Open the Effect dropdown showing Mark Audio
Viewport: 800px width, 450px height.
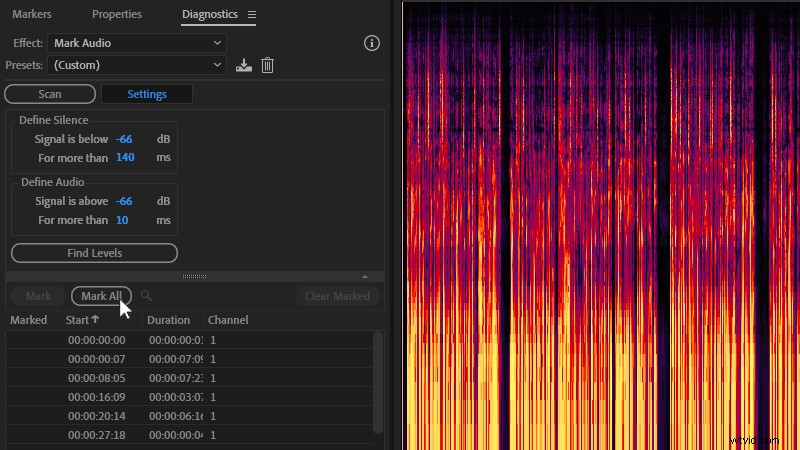[137, 43]
